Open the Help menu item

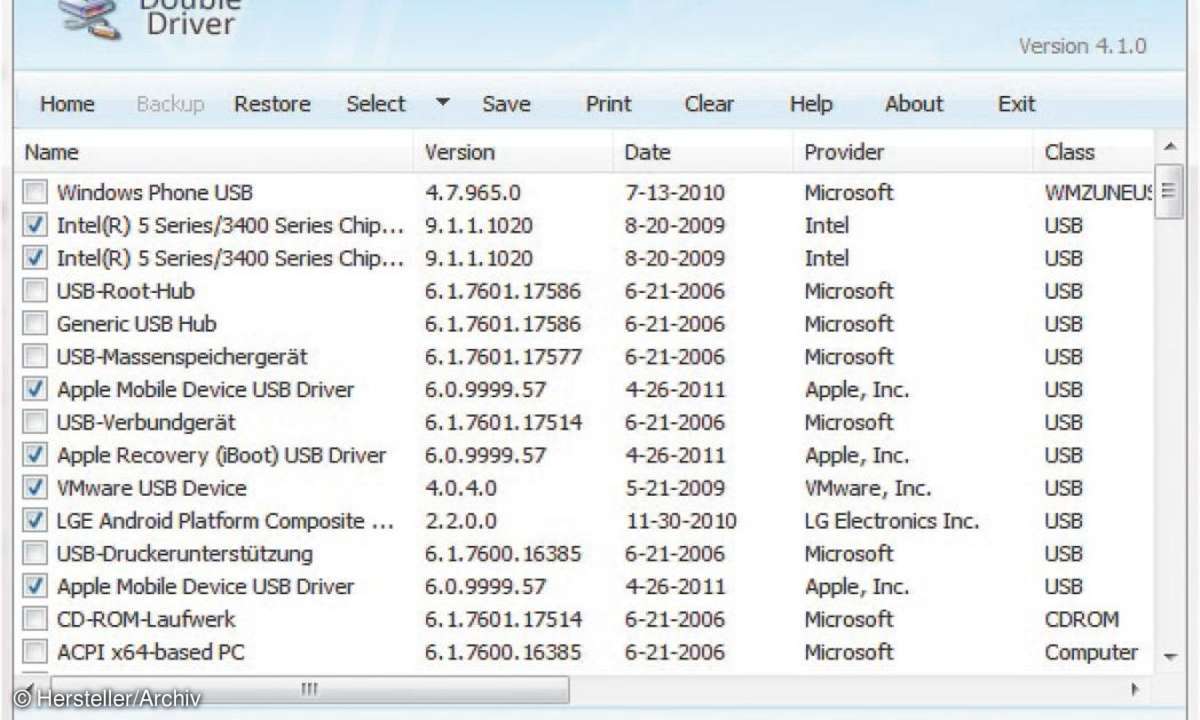tap(811, 104)
